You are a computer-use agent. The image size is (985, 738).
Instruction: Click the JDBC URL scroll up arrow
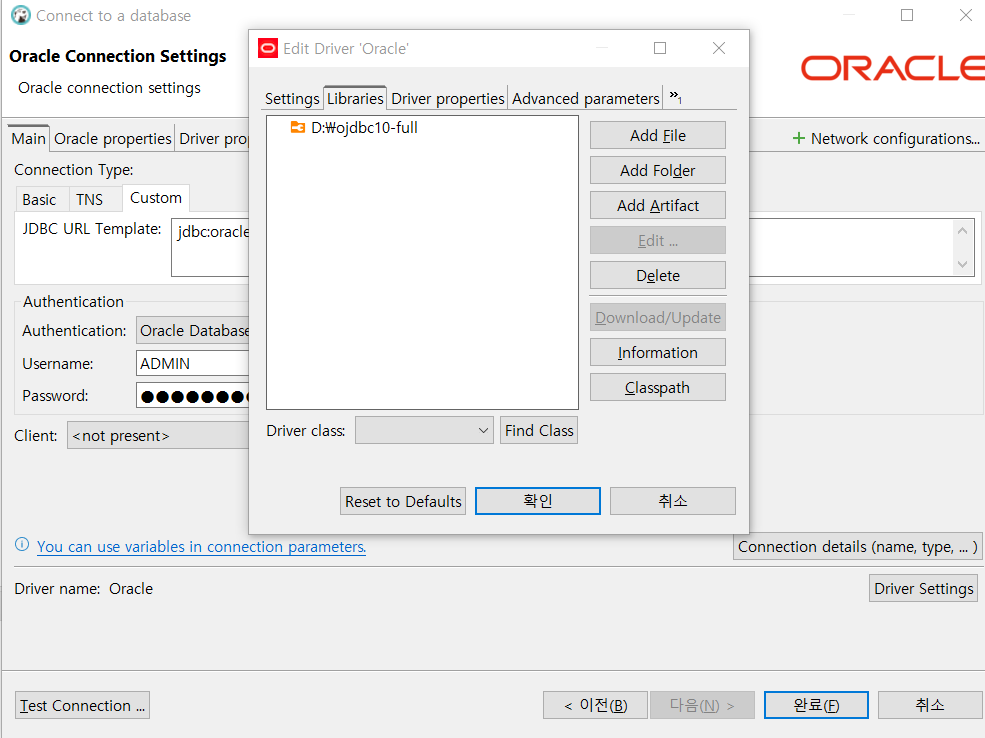click(x=962, y=231)
